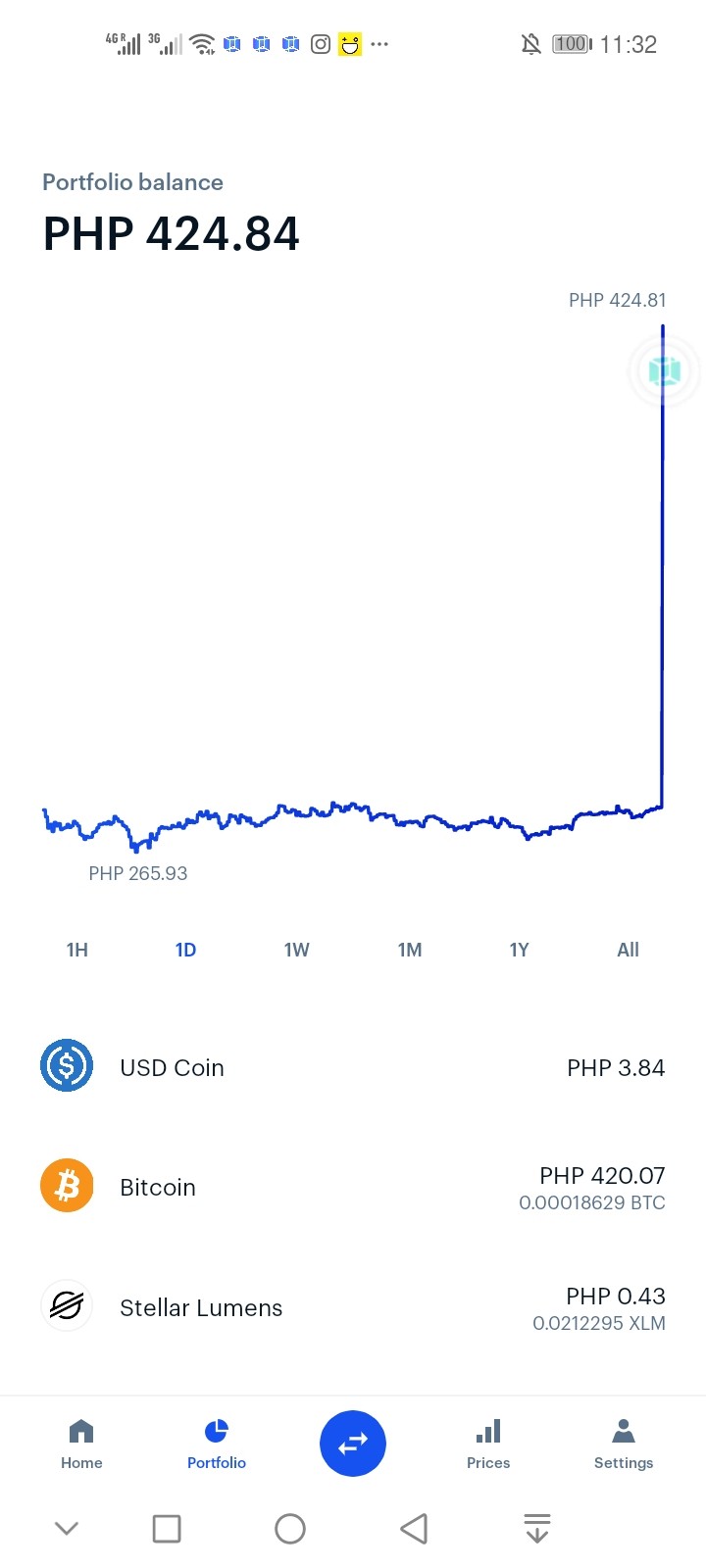The image size is (706, 1568).
Task: Select the 1D chart range
Action: [185, 950]
